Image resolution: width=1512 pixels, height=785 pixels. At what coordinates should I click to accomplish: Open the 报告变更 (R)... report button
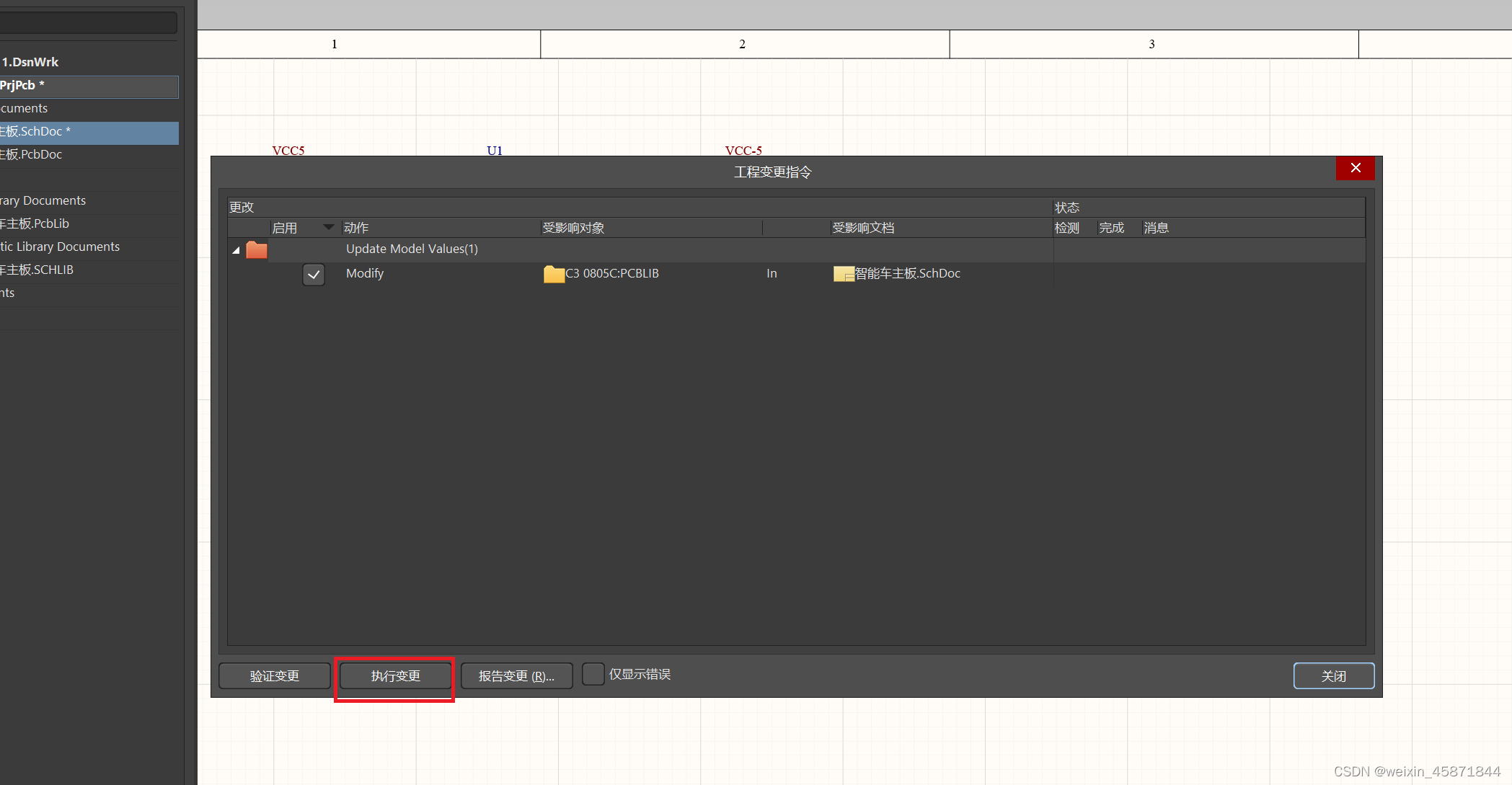tap(516, 675)
